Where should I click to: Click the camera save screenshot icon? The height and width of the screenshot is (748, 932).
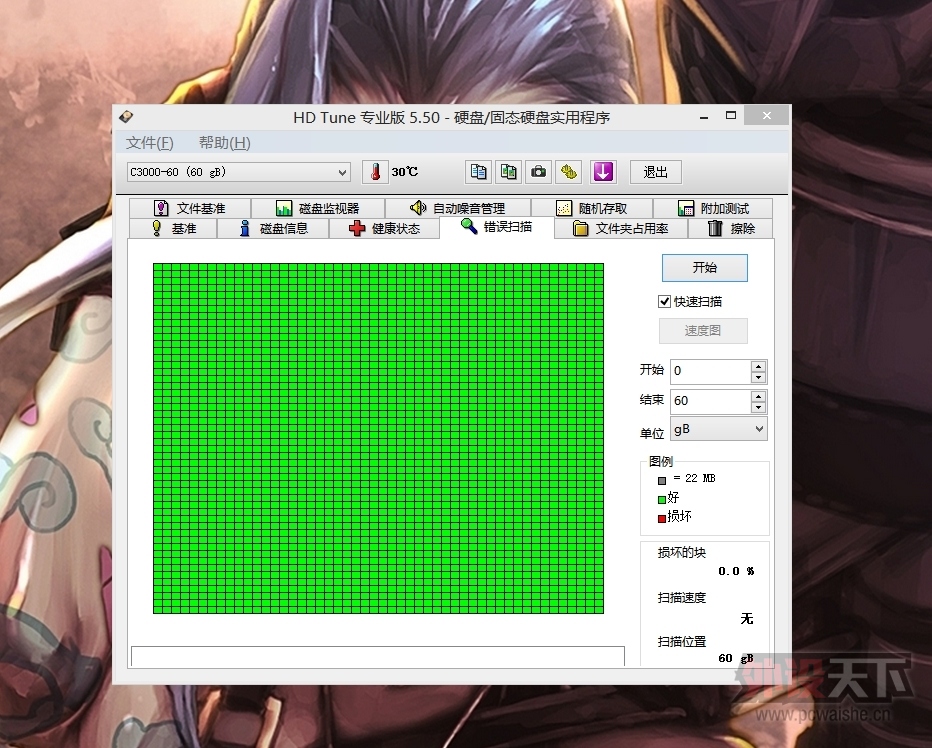tap(539, 172)
